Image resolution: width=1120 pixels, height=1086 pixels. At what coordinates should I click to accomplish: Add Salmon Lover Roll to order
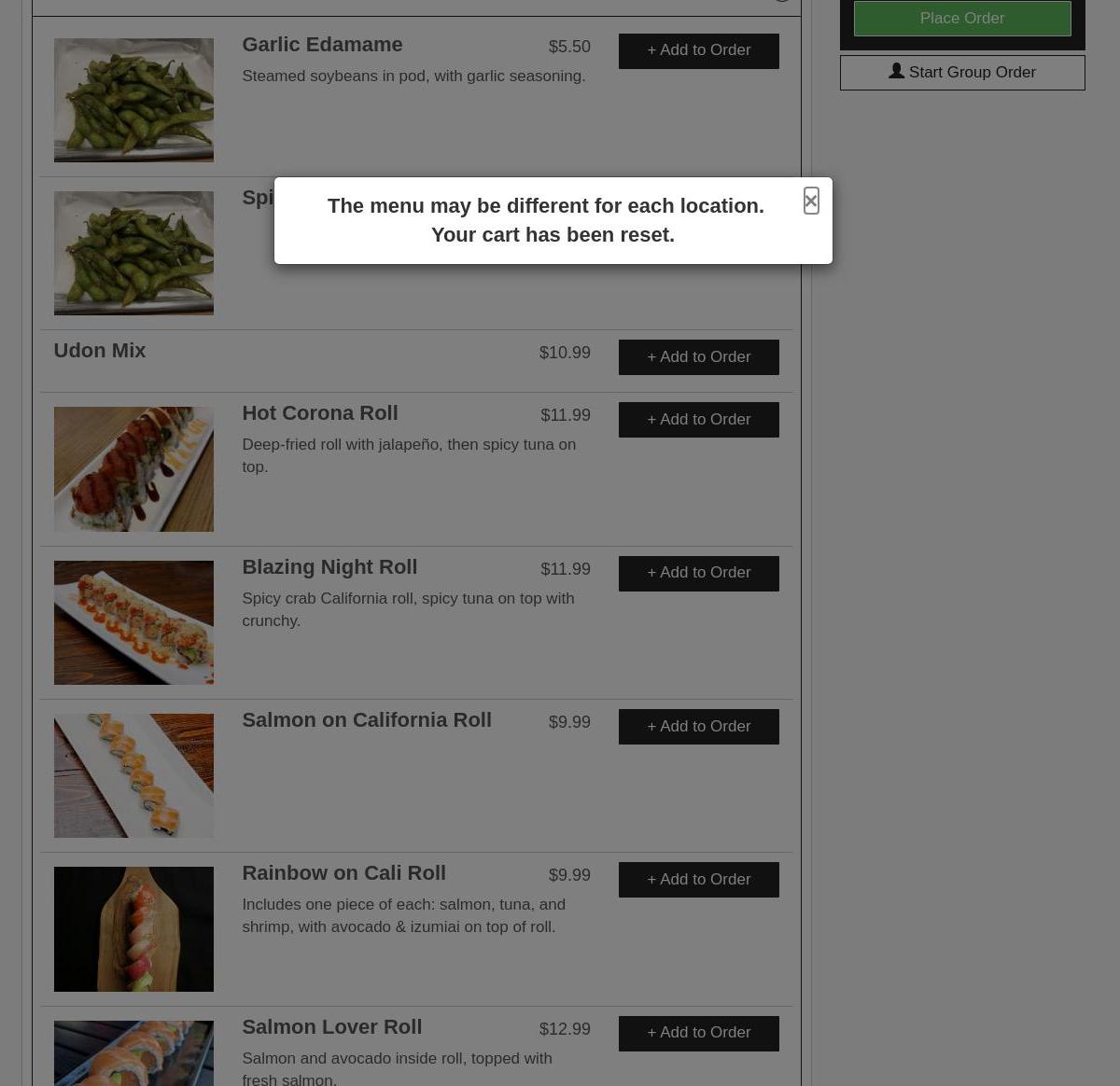(x=699, y=1033)
